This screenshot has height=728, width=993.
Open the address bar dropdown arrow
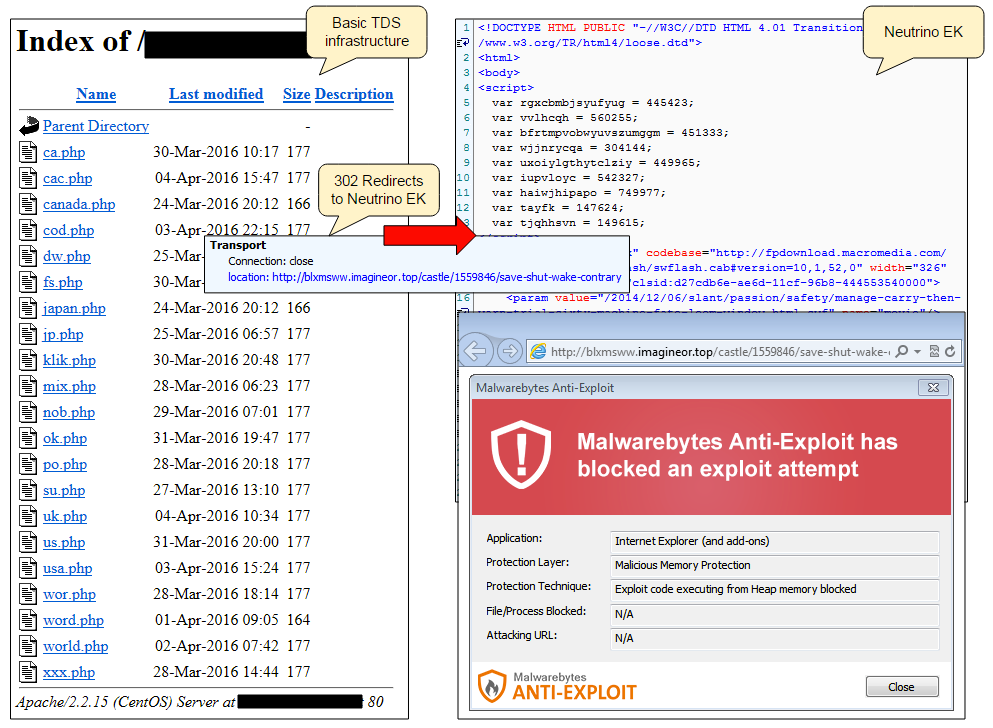tap(916, 352)
